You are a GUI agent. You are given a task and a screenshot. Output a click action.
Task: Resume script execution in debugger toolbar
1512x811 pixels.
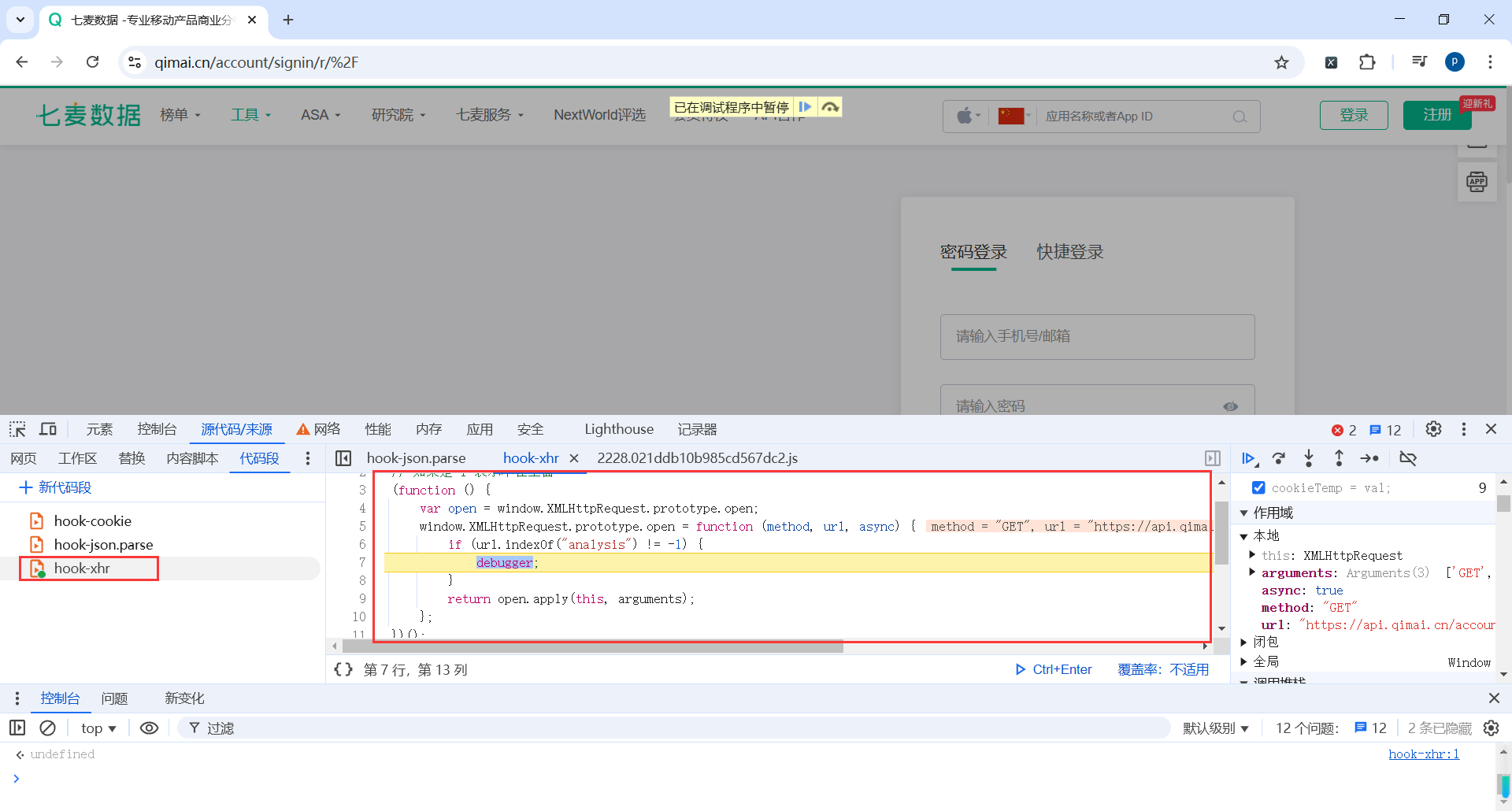(1249, 458)
